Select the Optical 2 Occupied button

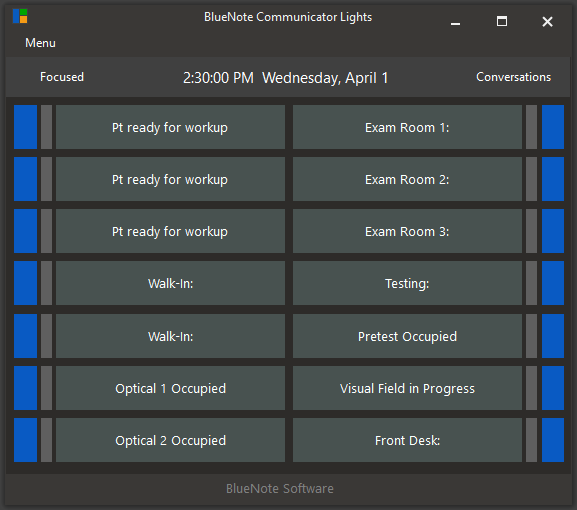170,440
